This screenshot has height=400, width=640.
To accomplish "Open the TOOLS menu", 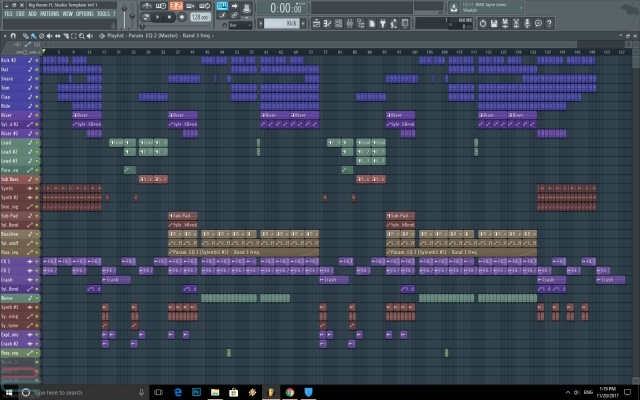I will 103,14.
